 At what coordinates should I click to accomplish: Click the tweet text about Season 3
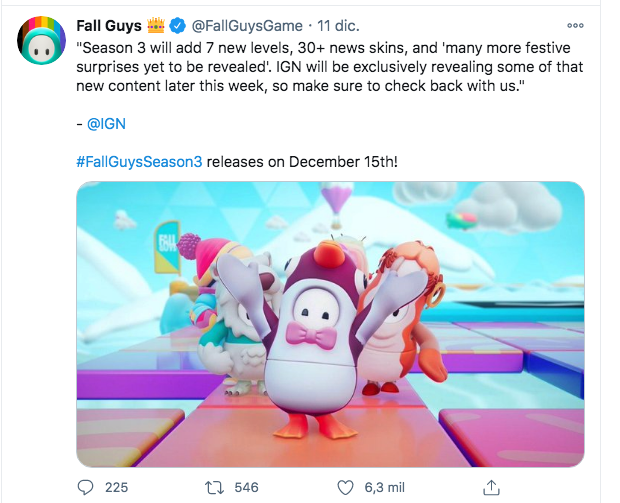coord(330,67)
